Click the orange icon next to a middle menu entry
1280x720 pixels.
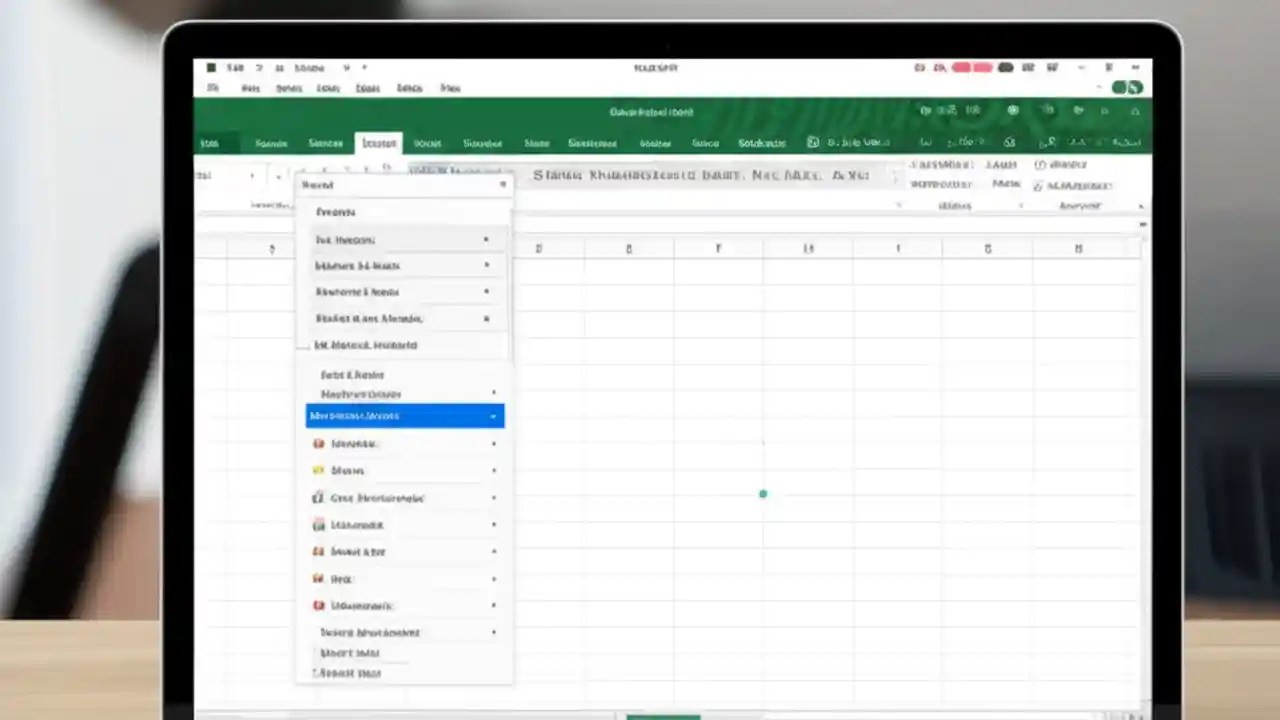319,551
